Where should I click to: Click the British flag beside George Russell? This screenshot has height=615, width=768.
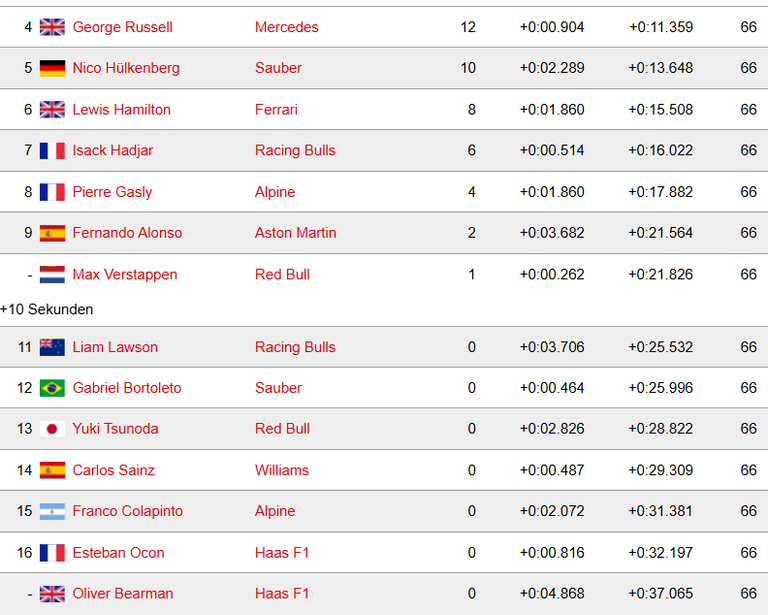point(52,27)
